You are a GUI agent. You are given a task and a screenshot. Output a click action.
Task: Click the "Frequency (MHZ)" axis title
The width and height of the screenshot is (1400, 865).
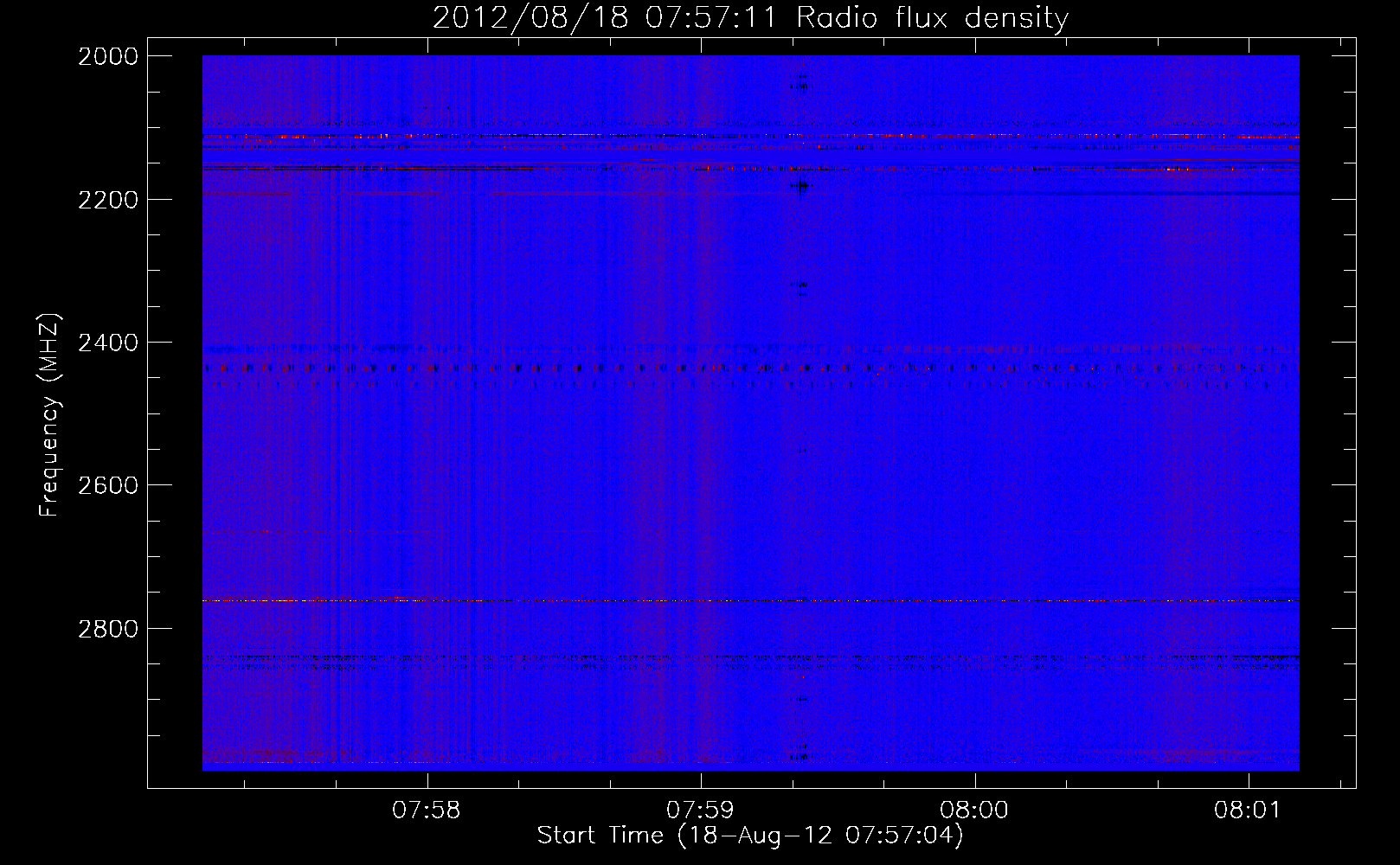click(x=50, y=414)
